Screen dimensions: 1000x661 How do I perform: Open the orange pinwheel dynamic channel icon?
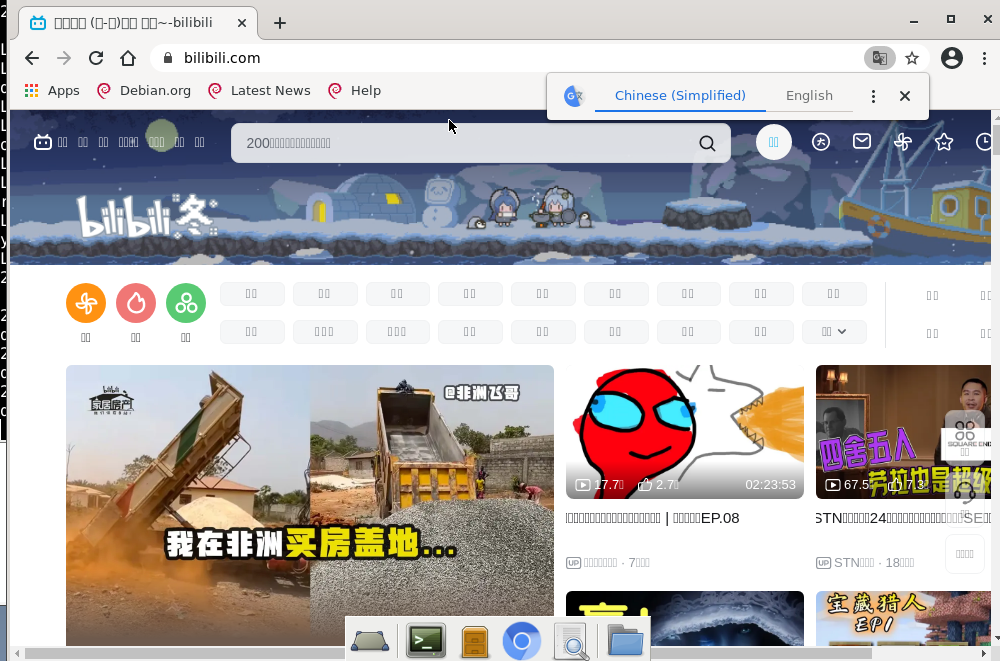pos(86,303)
